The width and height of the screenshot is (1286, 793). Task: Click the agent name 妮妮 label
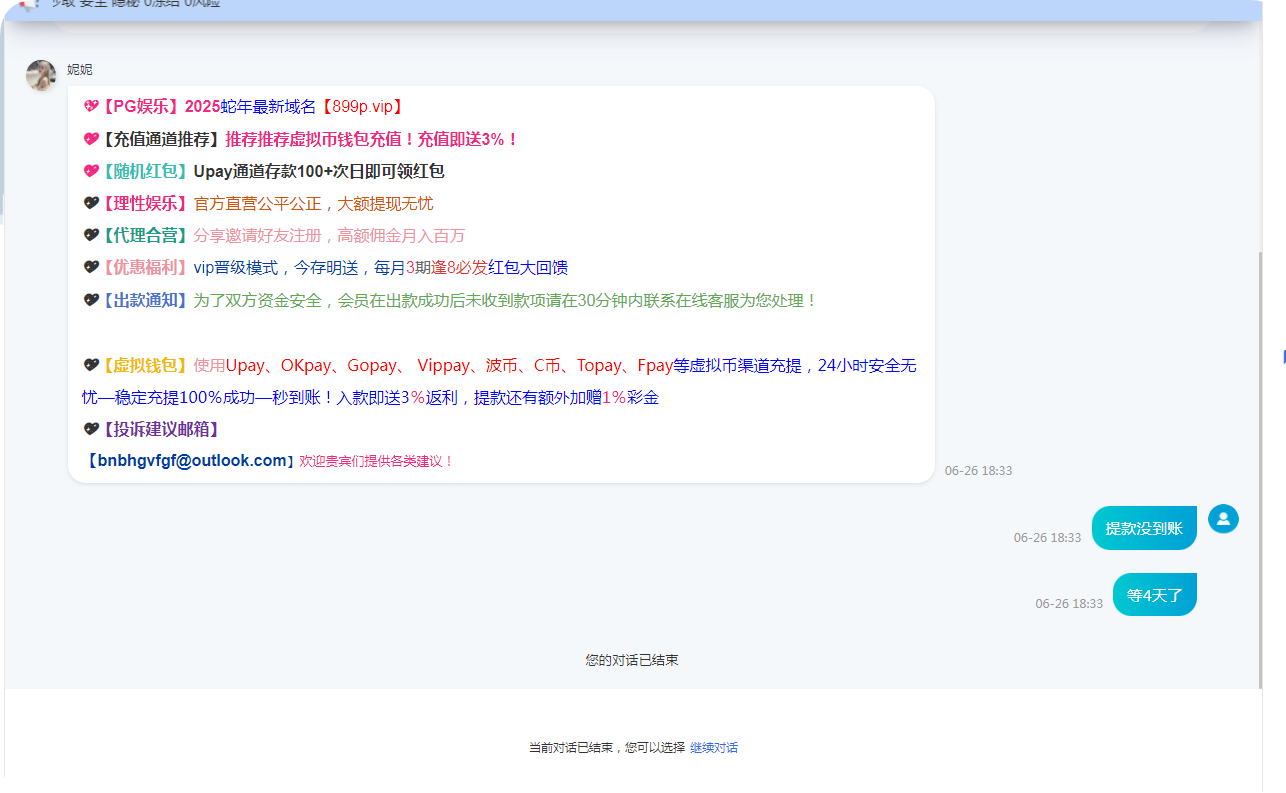[x=80, y=69]
